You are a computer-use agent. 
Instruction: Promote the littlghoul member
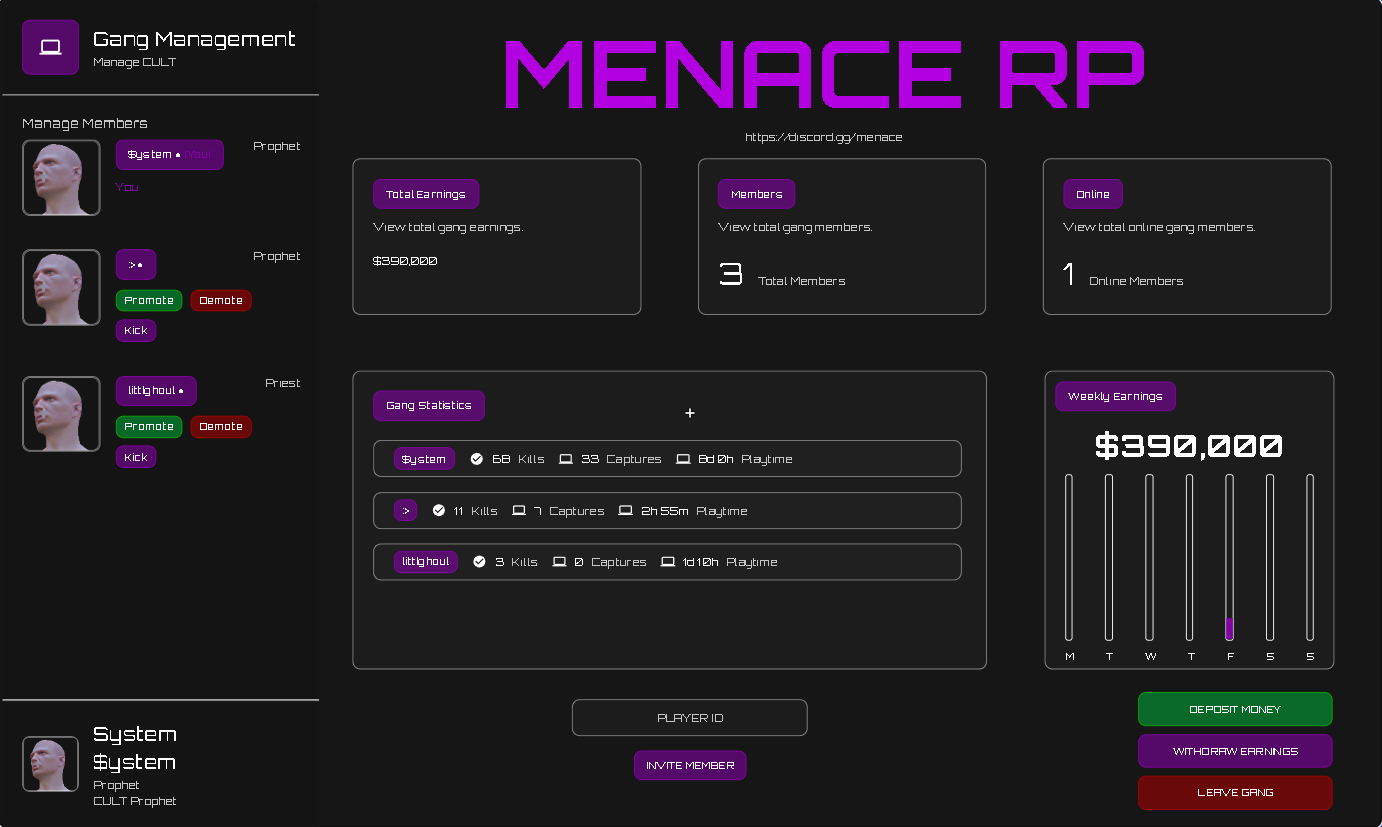[149, 427]
